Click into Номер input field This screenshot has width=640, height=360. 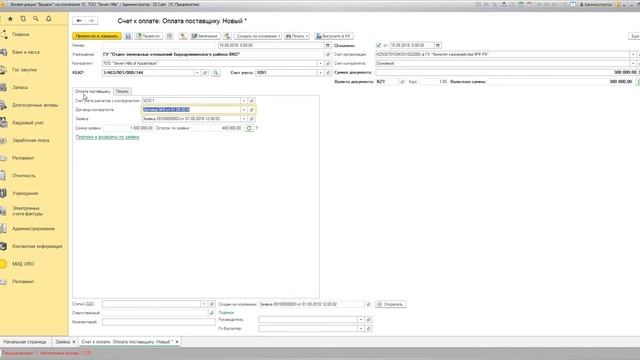coord(159,45)
